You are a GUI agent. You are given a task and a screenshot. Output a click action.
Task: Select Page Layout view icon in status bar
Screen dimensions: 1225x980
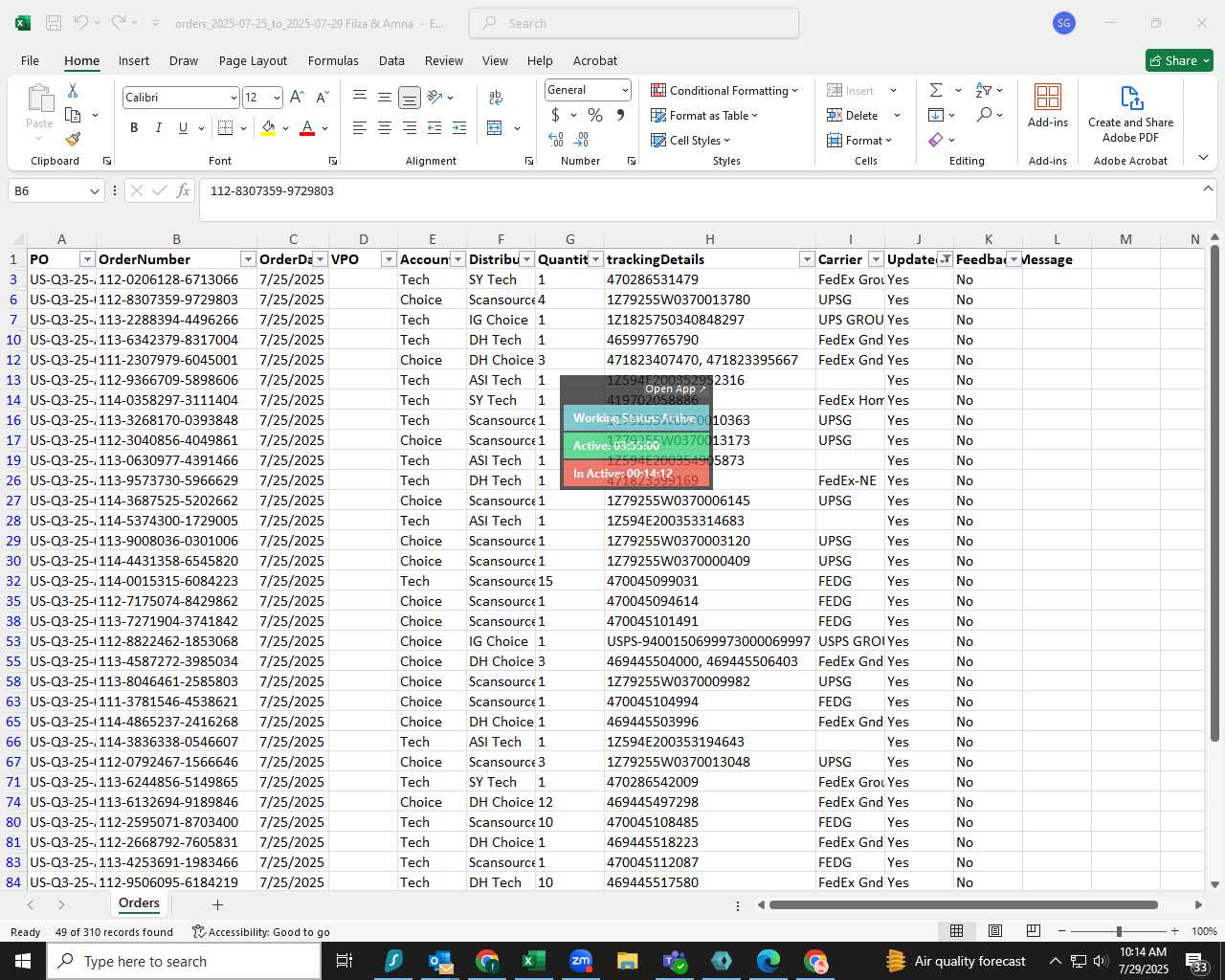point(995,931)
